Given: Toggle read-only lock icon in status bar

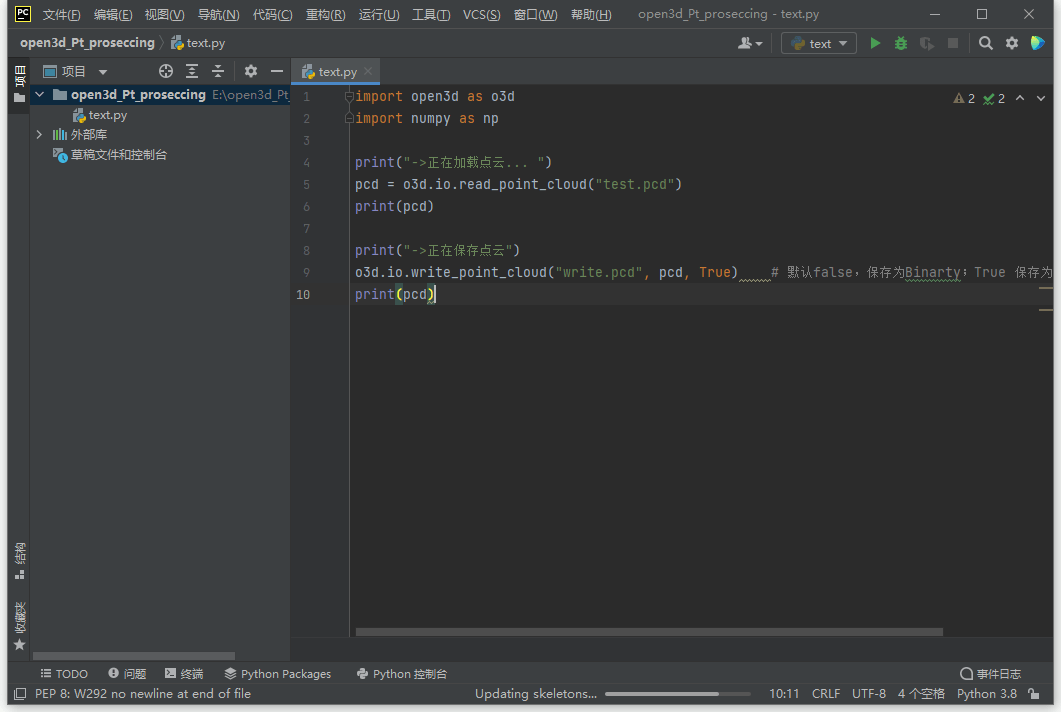Looking at the screenshot, I should click(1034, 694).
